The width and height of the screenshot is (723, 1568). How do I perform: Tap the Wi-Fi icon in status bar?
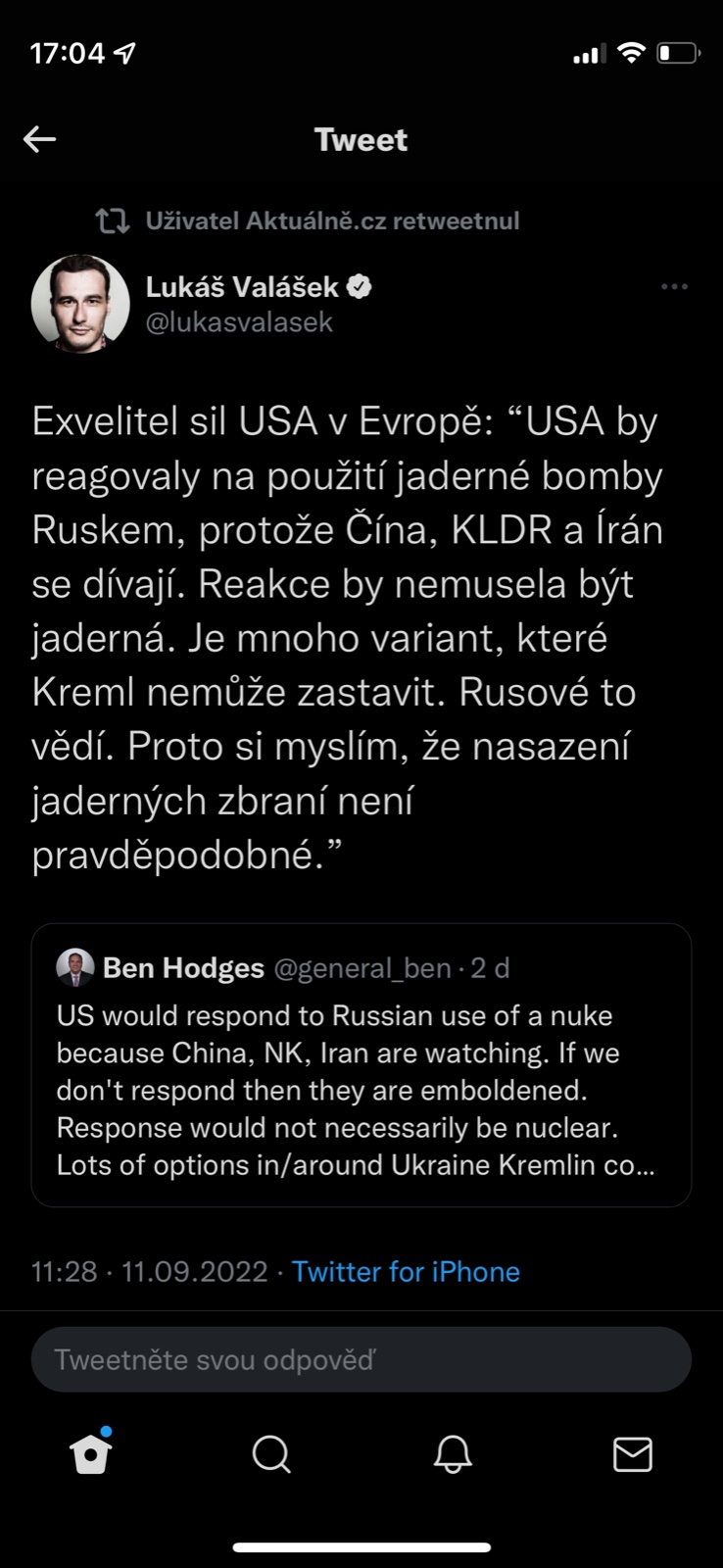(x=632, y=53)
